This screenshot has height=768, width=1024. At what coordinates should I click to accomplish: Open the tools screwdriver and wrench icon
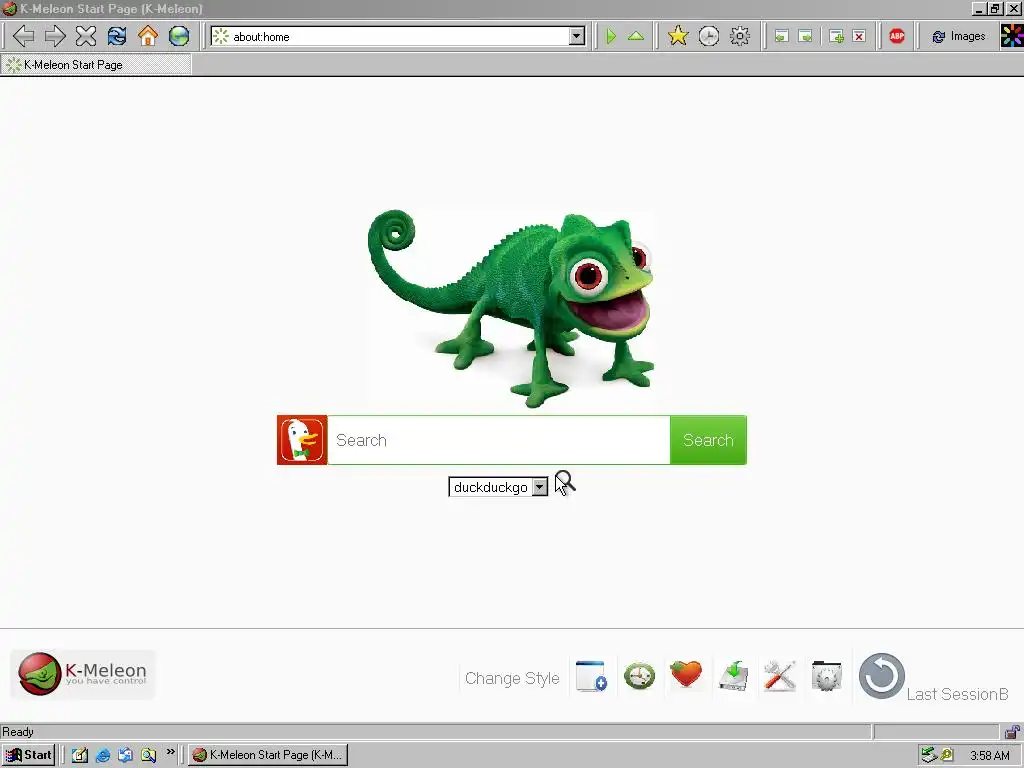coord(780,676)
